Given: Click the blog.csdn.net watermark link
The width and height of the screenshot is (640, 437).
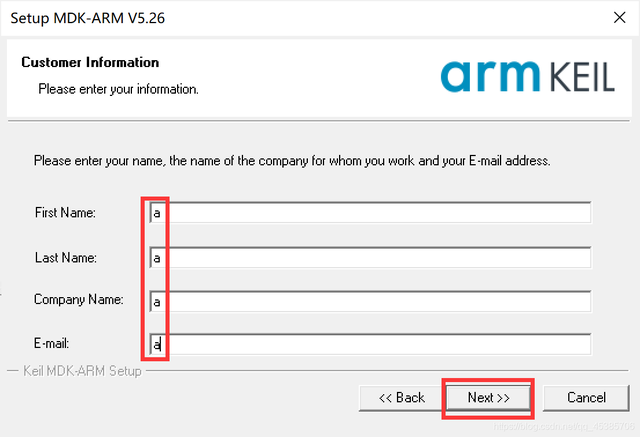Looking at the screenshot, I should pyautogui.click(x=564, y=427).
